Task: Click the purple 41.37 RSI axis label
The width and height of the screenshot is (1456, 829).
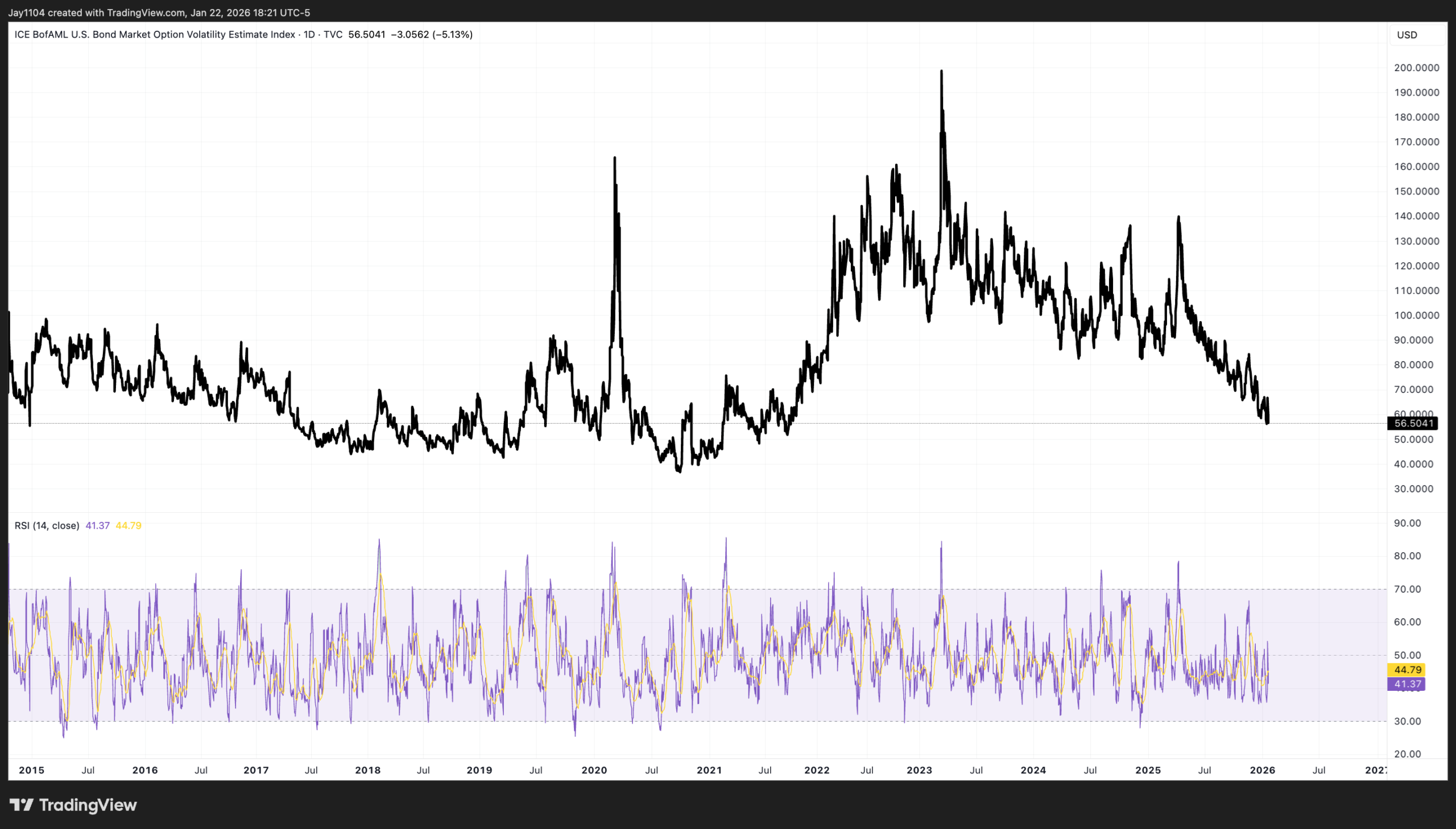Action: tap(1407, 684)
